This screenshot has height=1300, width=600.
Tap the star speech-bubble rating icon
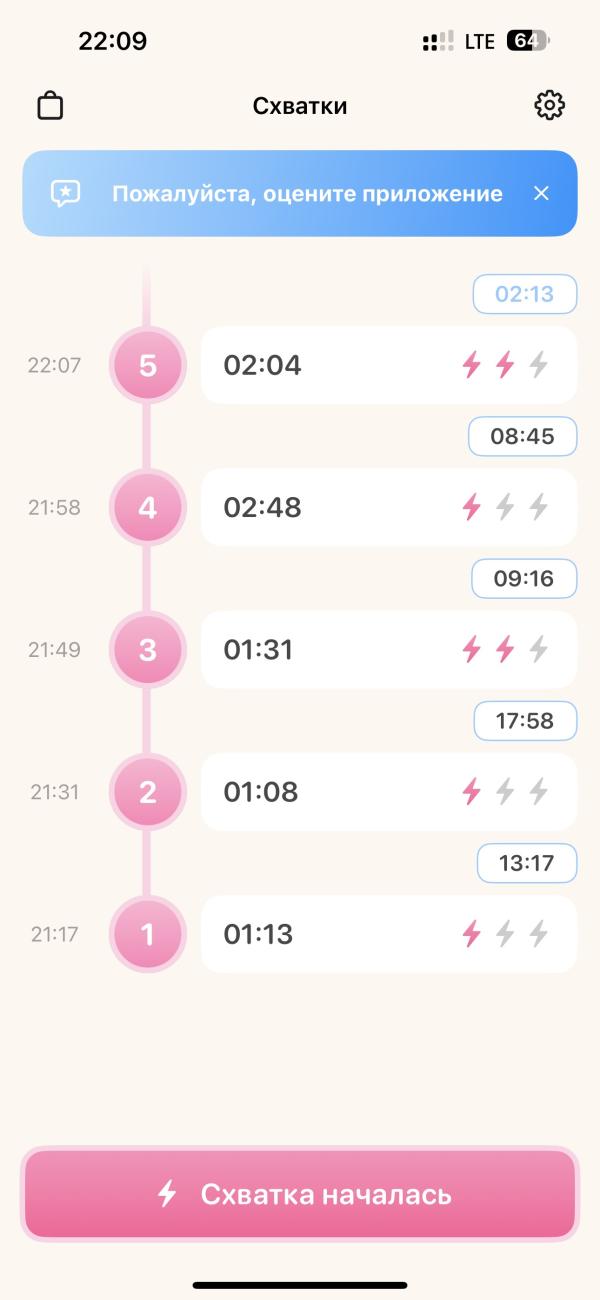click(x=66, y=193)
